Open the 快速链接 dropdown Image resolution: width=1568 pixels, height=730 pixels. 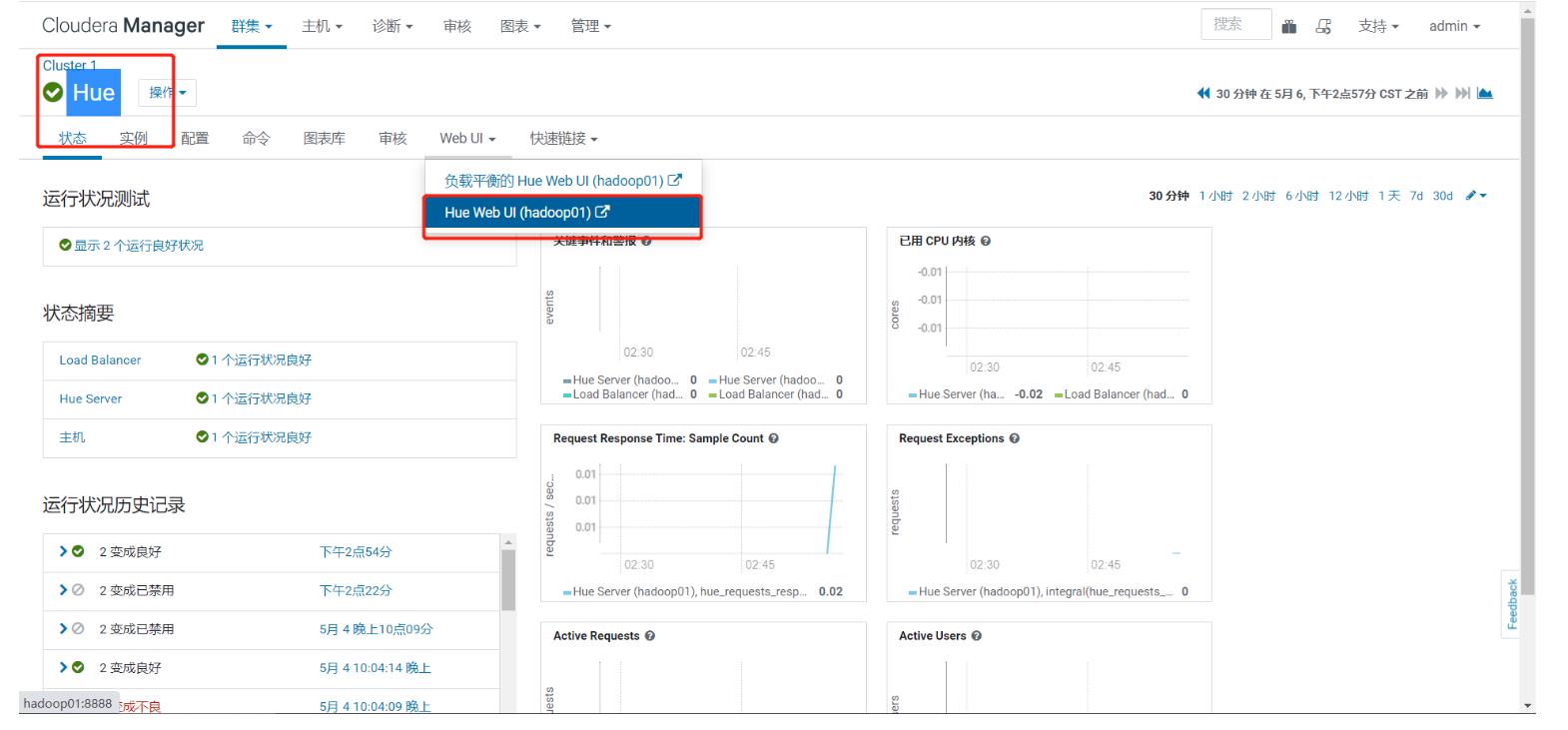563,139
